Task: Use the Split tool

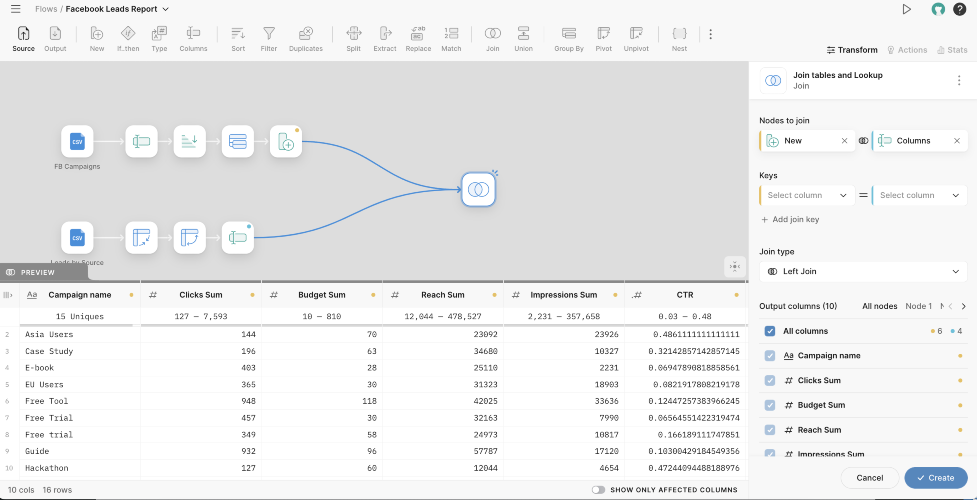Action: 354,39
